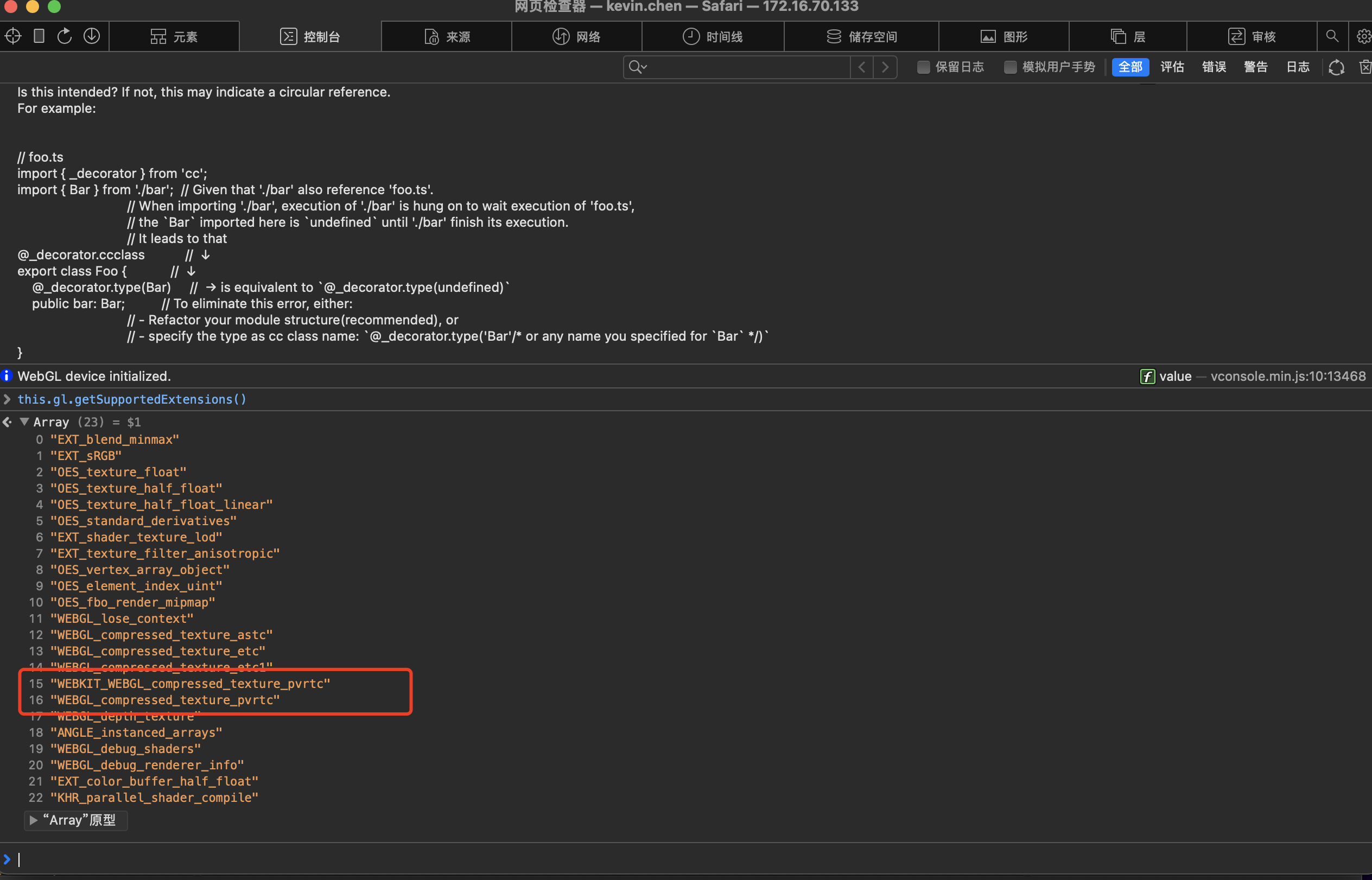The image size is (1372, 880).
Task: Click the circular refresh icon near filters
Action: tap(1336, 67)
